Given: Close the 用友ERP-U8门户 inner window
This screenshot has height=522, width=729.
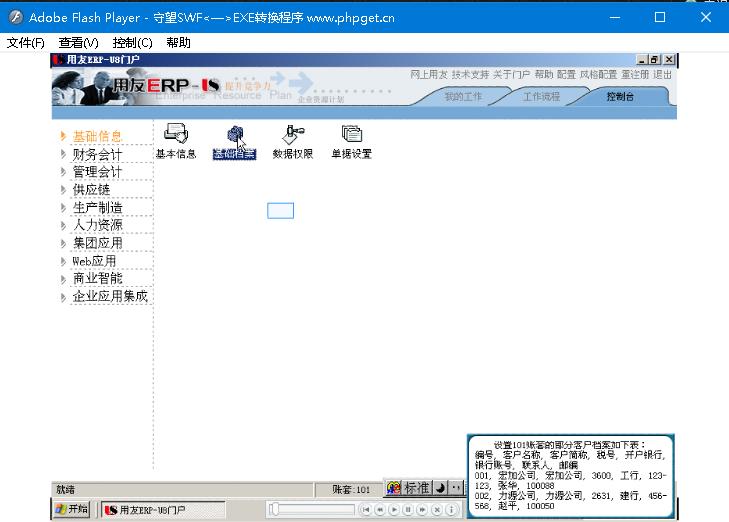Looking at the screenshot, I should pos(669,59).
